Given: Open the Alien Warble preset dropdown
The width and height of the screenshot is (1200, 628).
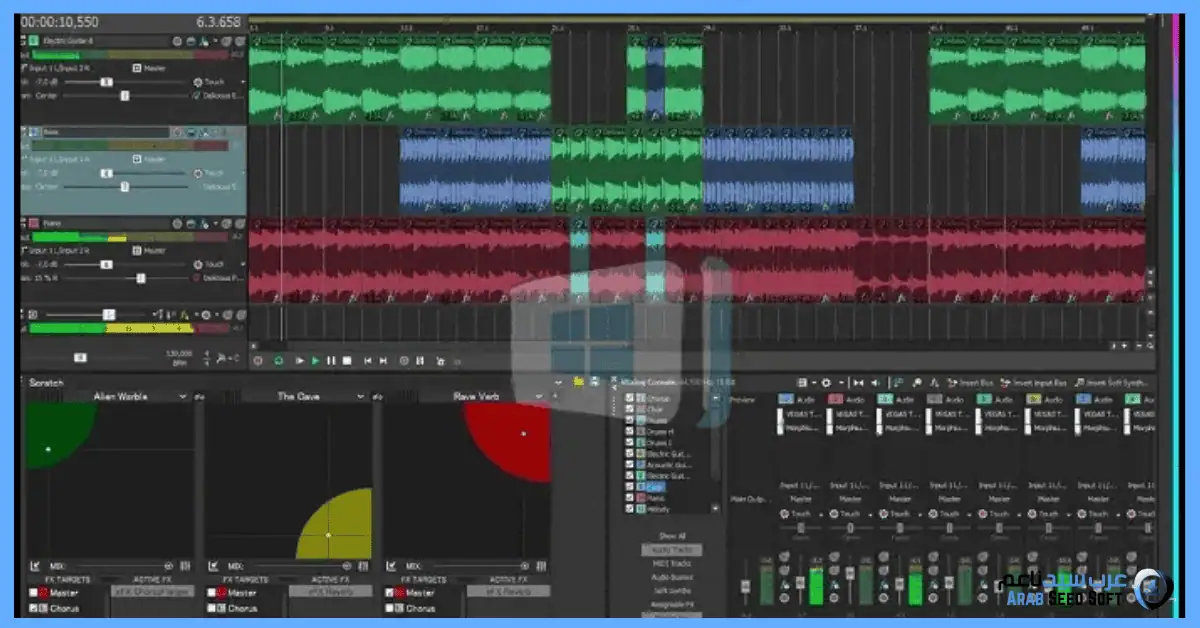Looking at the screenshot, I should pyautogui.click(x=183, y=397).
